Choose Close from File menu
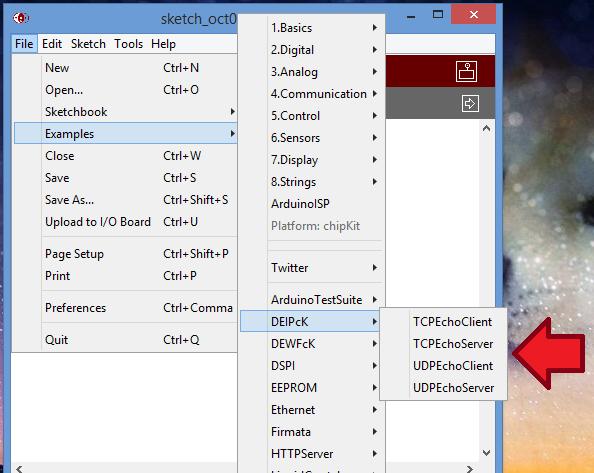 tap(125, 156)
